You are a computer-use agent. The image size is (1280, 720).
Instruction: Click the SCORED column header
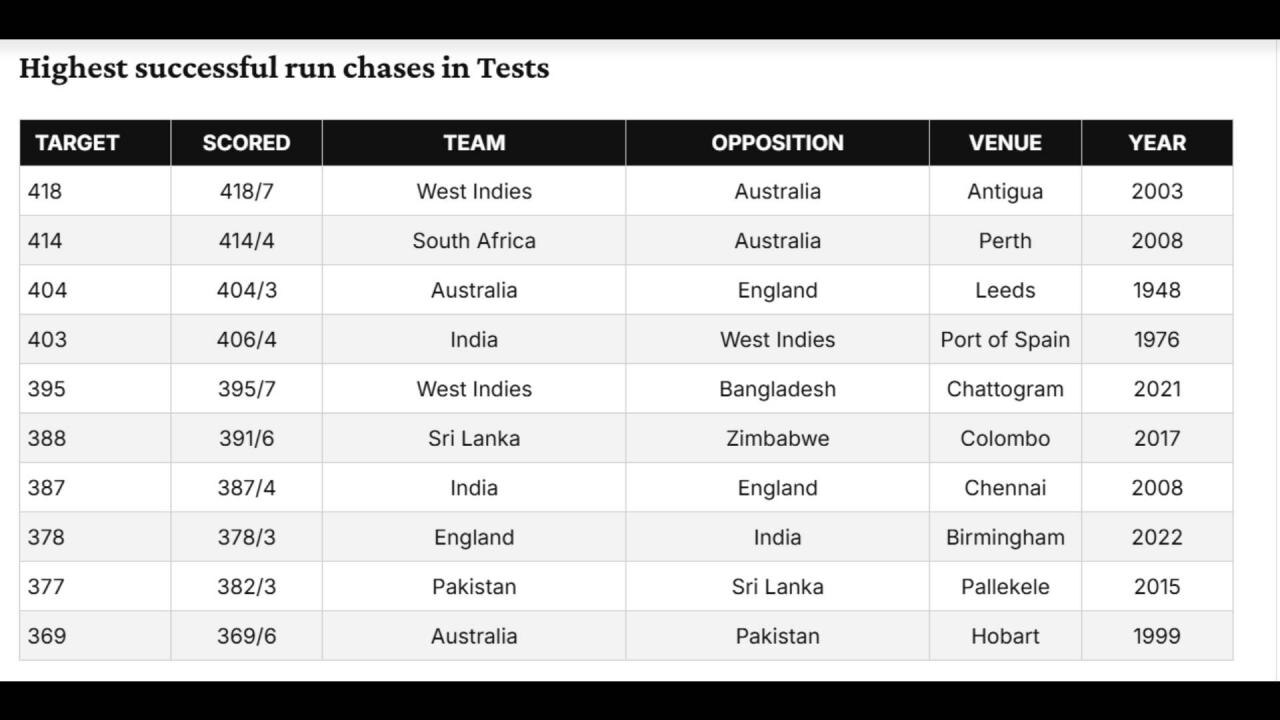246,143
